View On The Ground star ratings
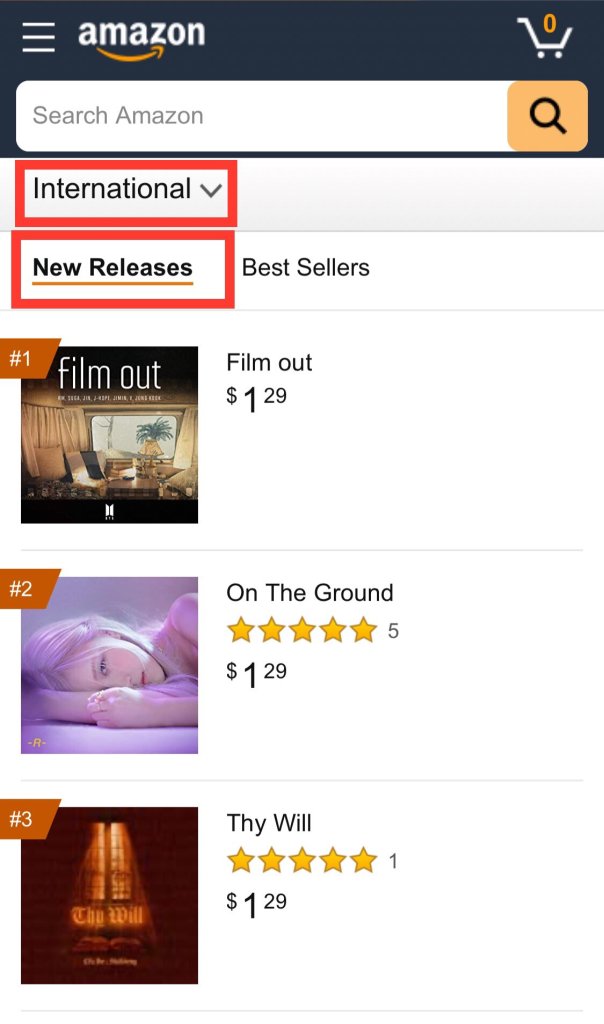Image resolution: width=604 pixels, height=1024 pixels. 302,631
